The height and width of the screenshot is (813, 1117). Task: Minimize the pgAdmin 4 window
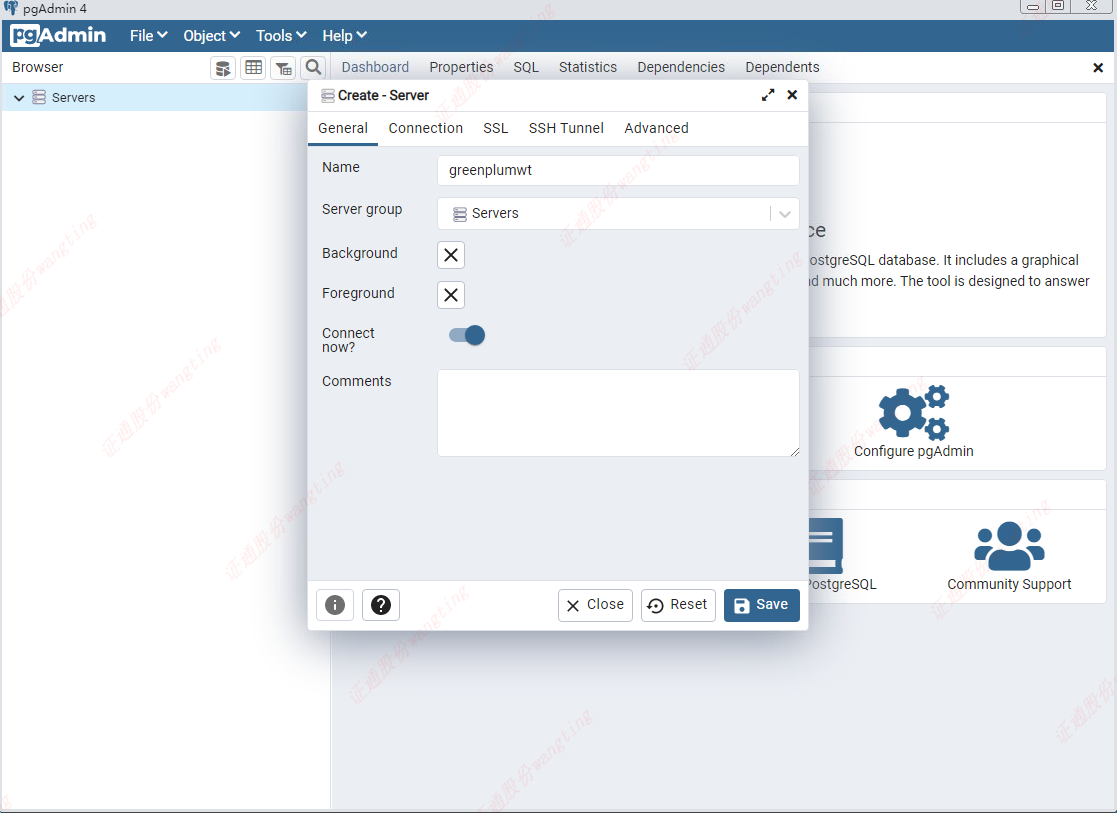[1033, 6]
